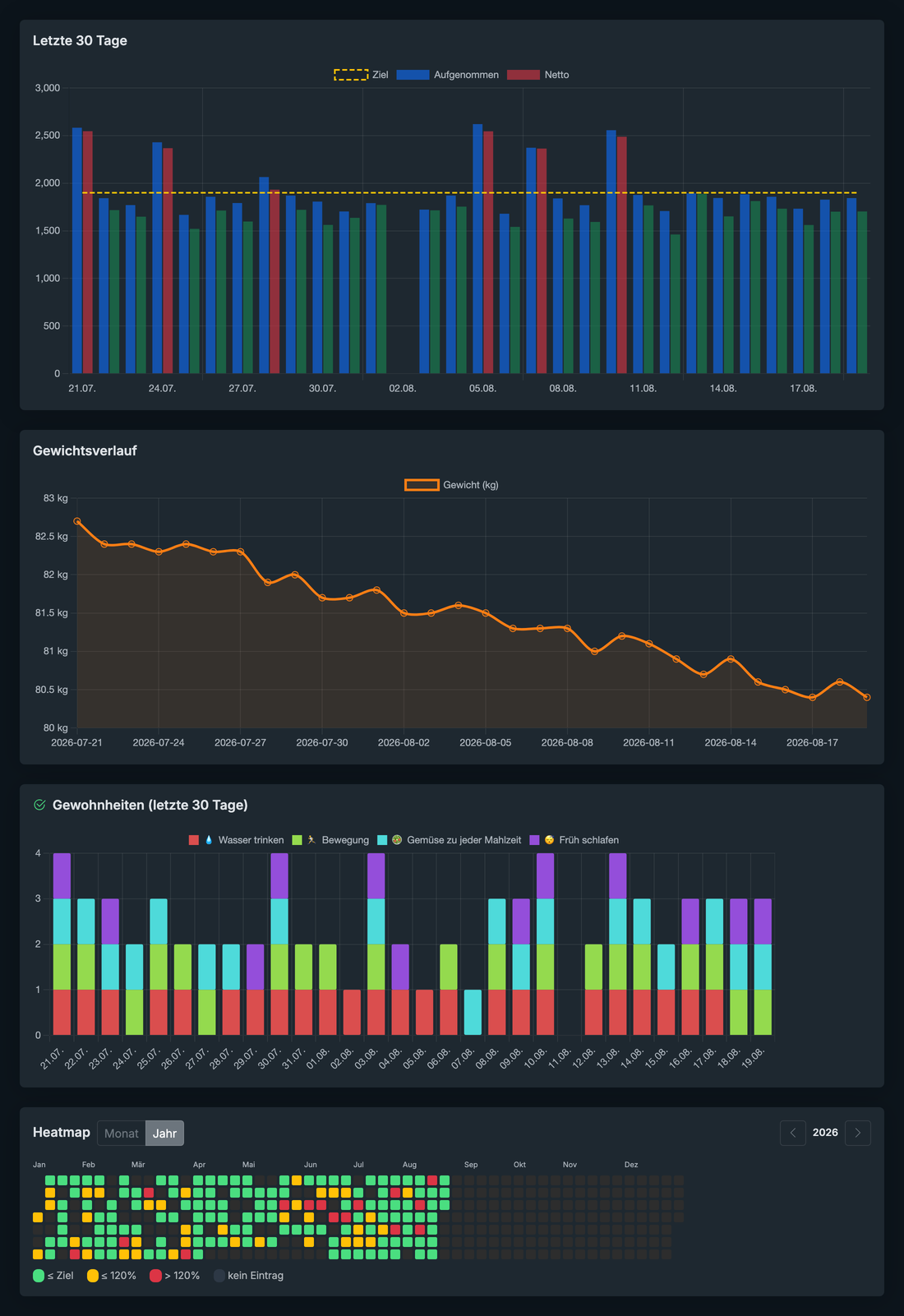The width and height of the screenshot is (904, 1316).
Task: Click the '11.08.' habits axis label
Action: pyautogui.click(x=558, y=1058)
